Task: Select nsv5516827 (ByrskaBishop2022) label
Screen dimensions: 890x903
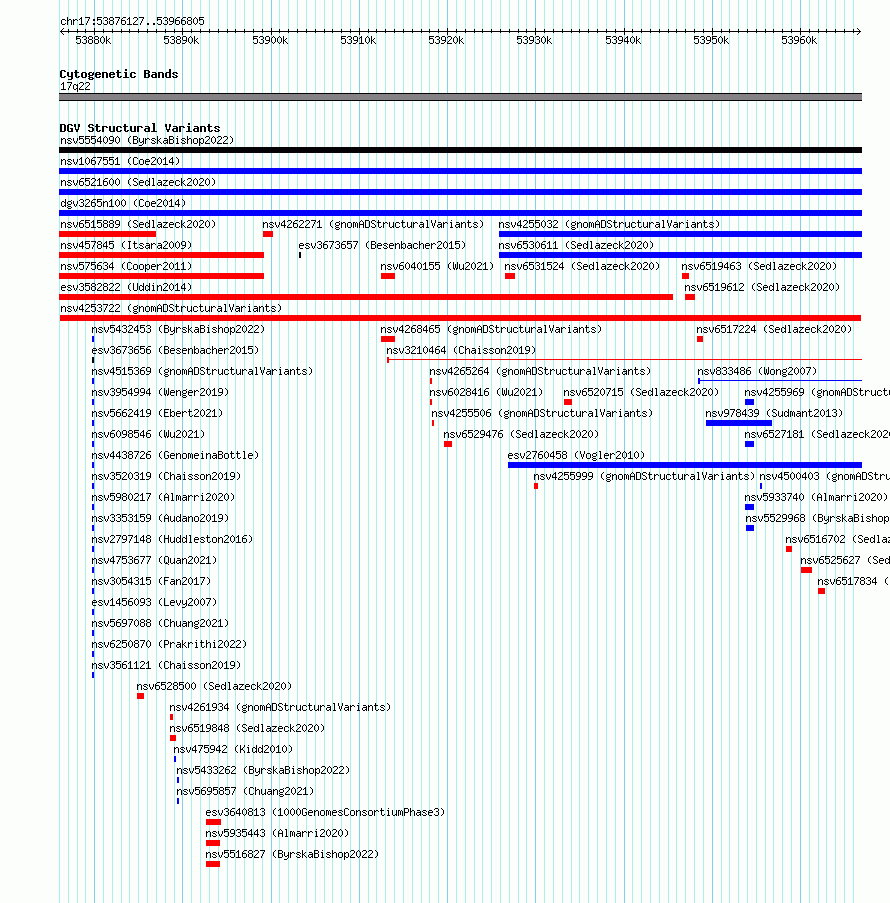Action: point(293,855)
